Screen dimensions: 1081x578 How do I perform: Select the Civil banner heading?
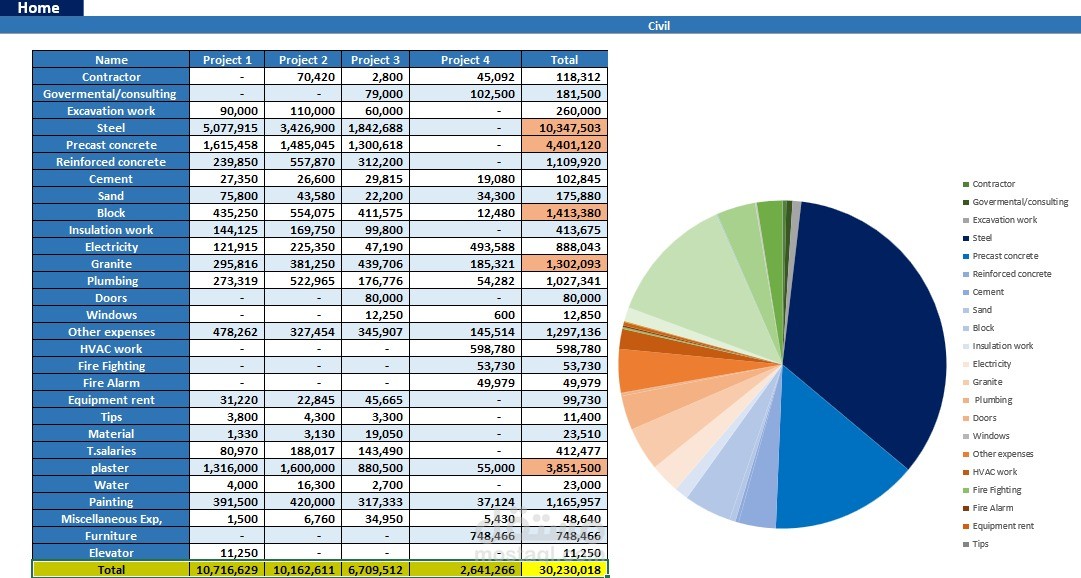point(658,26)
